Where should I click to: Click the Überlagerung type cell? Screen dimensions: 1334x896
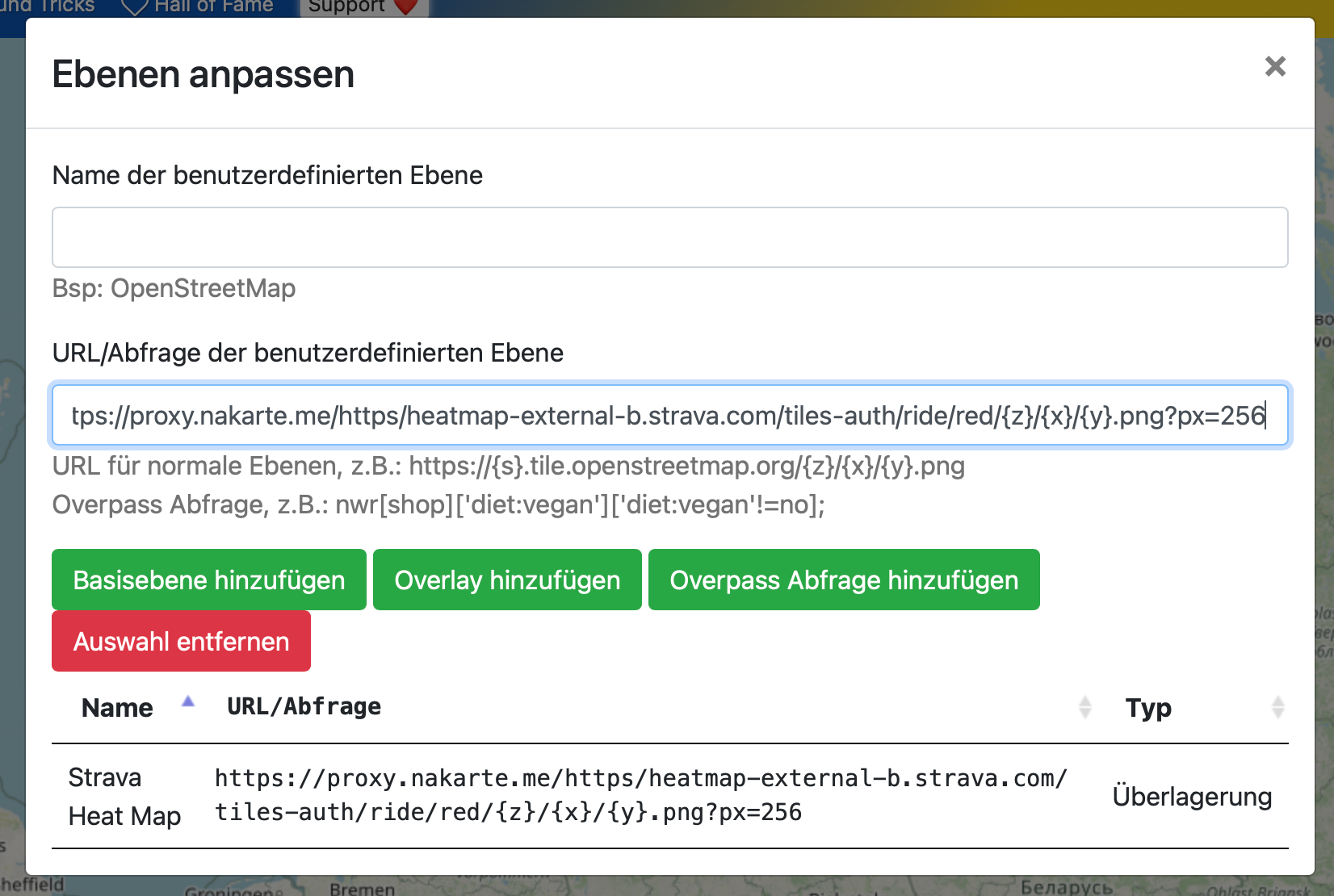(1191, 797)
